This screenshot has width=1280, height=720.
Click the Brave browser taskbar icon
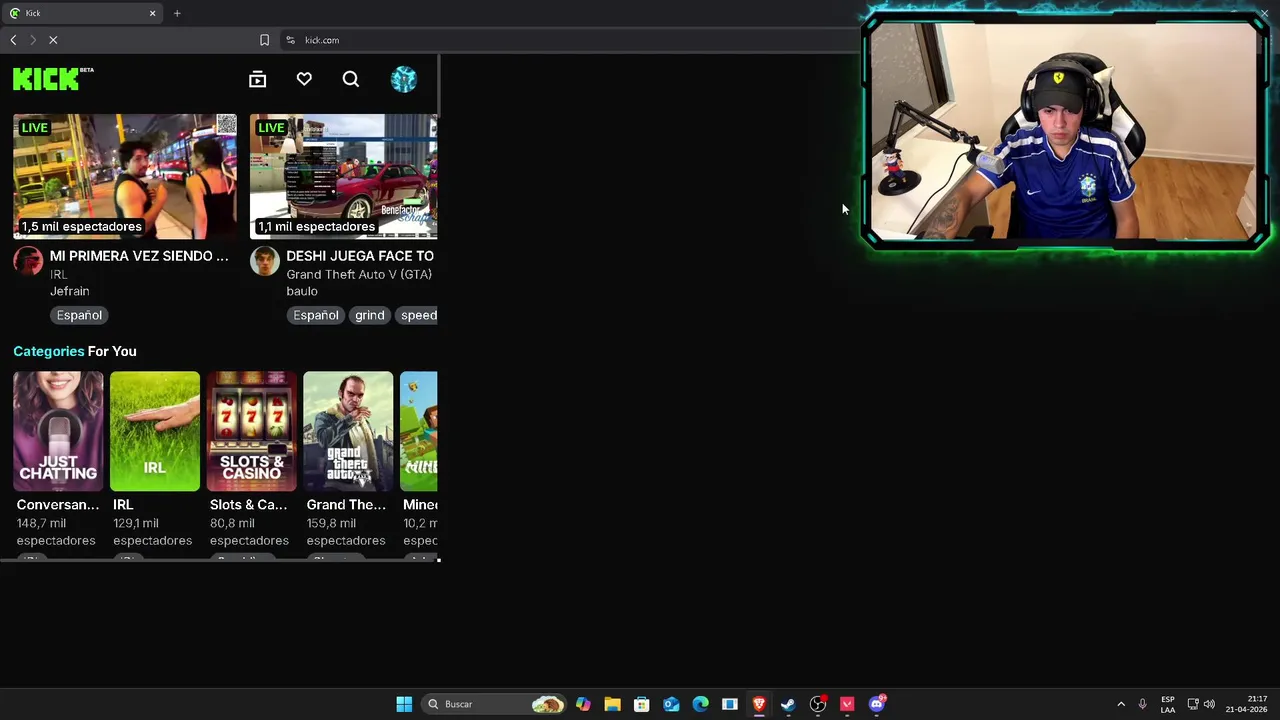[x=759, y=704]
